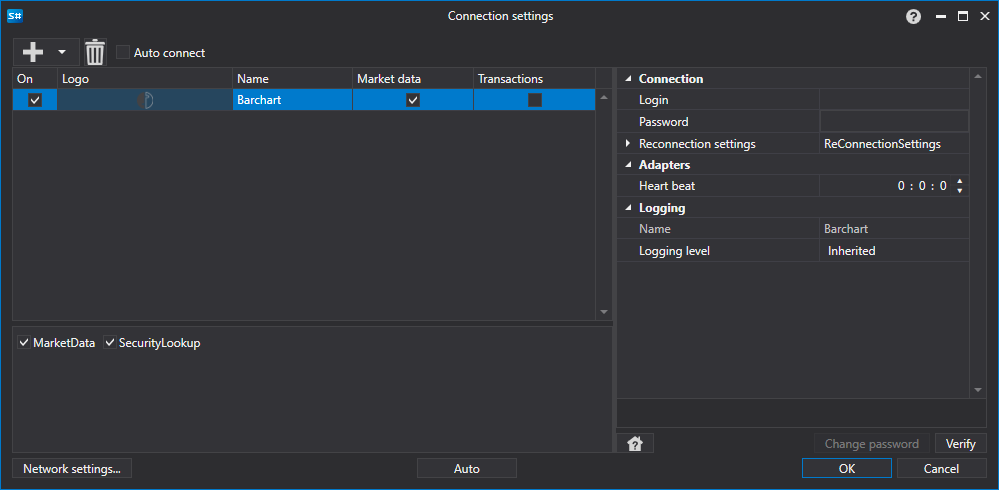Click the Login input field

pos(894,100)
